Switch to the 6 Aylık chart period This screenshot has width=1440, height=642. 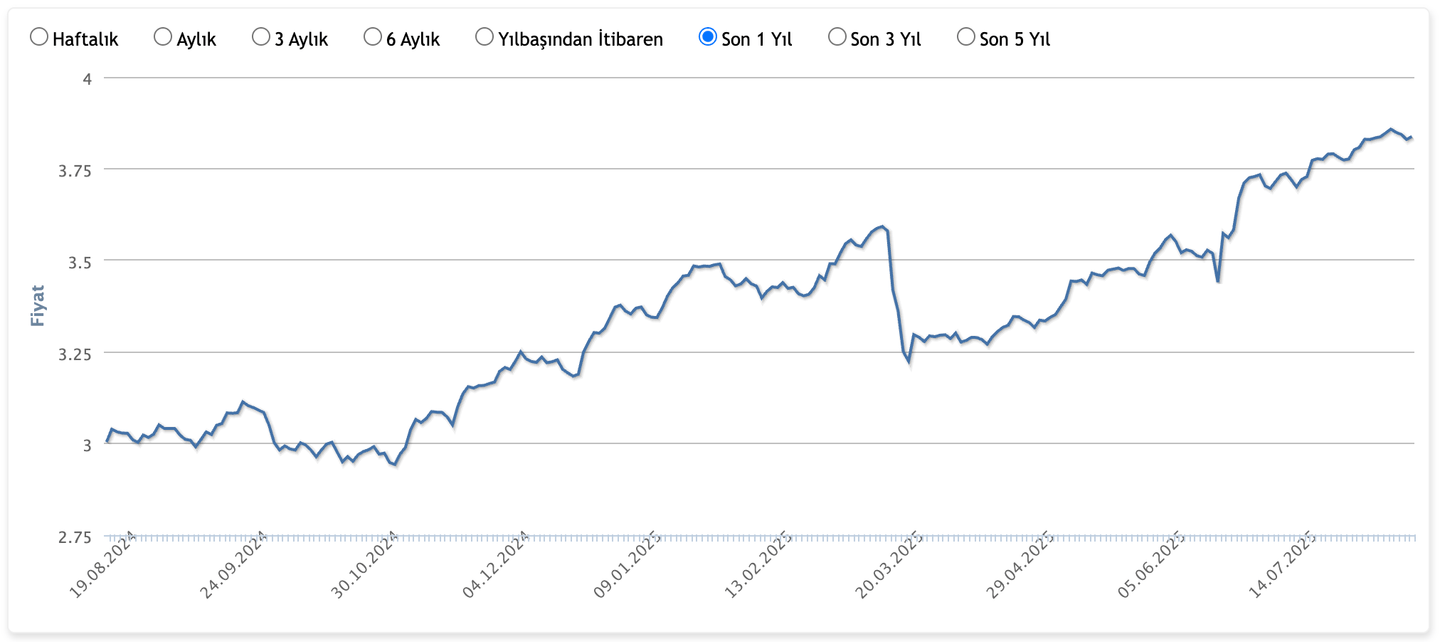(373, 35)
